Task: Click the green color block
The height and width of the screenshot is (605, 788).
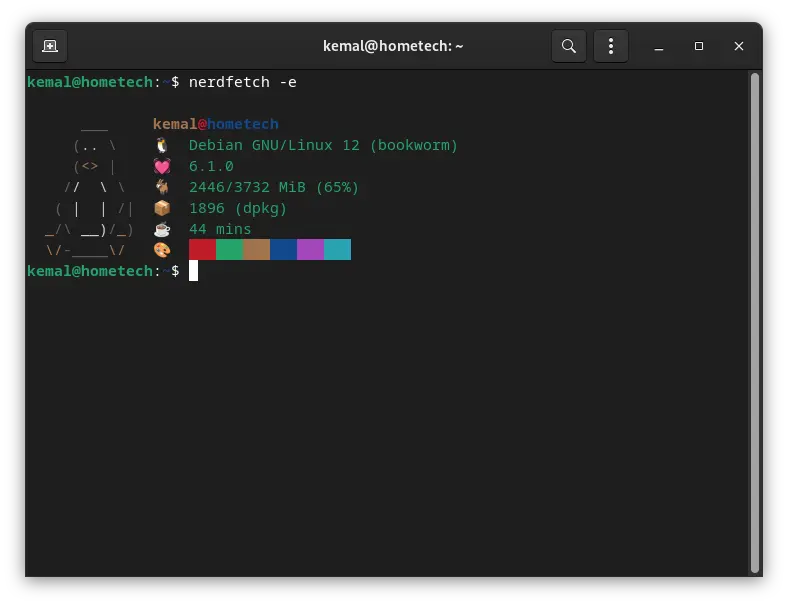Action: (230, 250)
